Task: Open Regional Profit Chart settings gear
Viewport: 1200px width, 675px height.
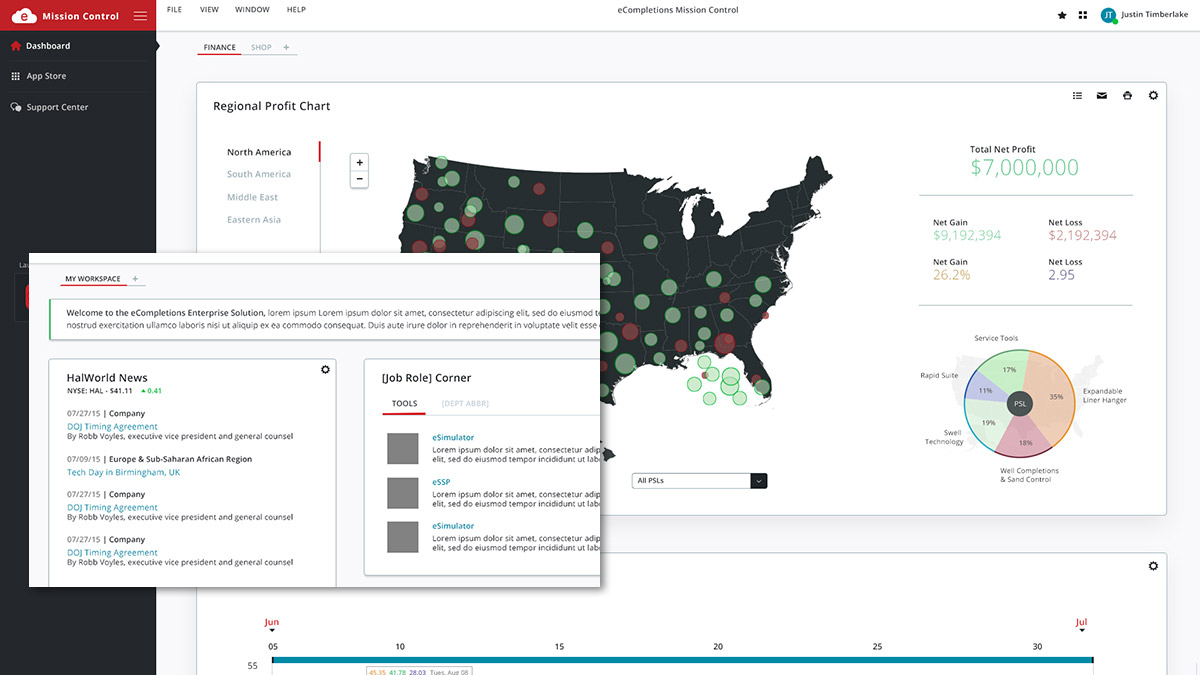Action: [1153, 96]
